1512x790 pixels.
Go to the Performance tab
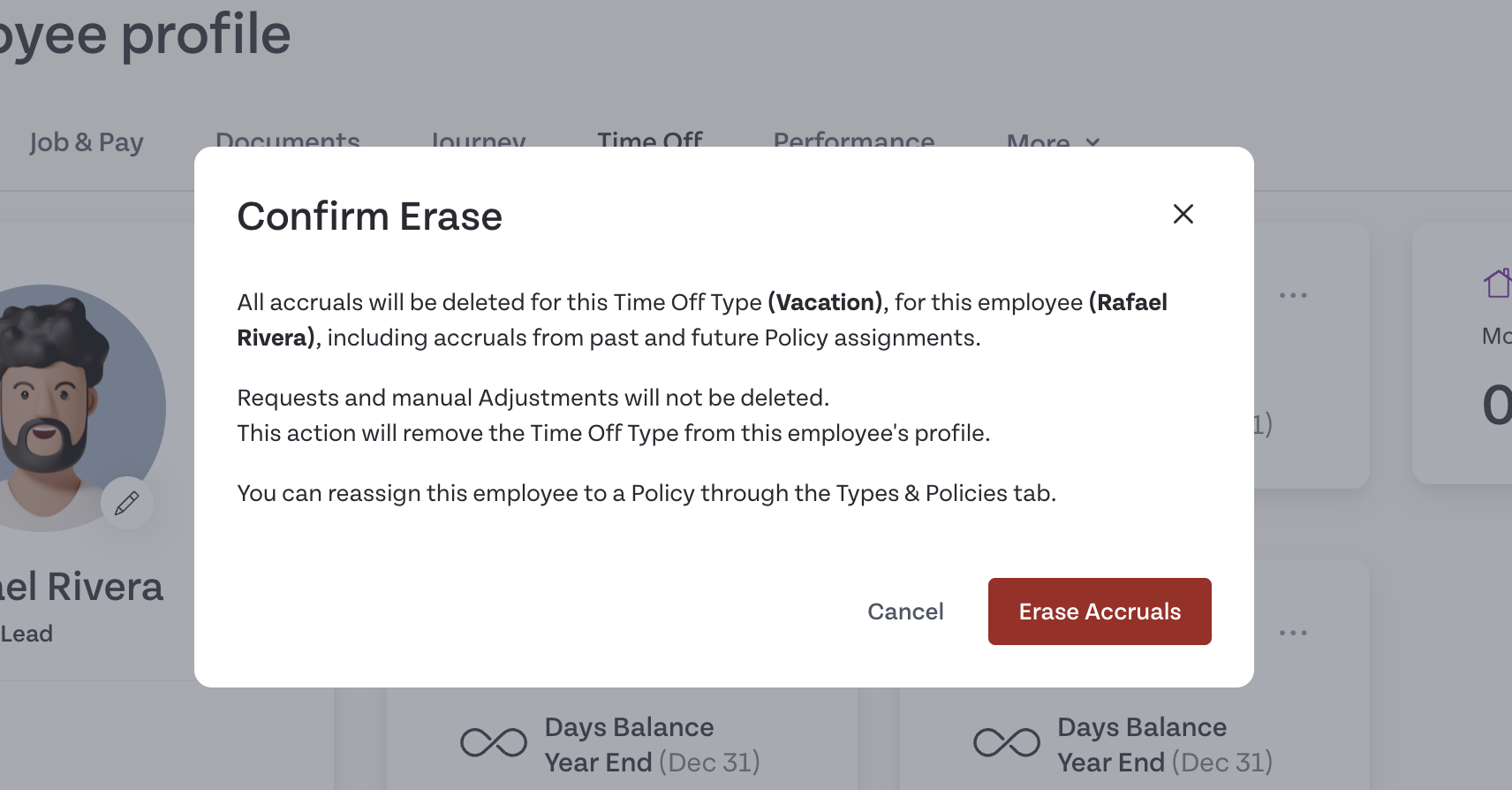854,141
